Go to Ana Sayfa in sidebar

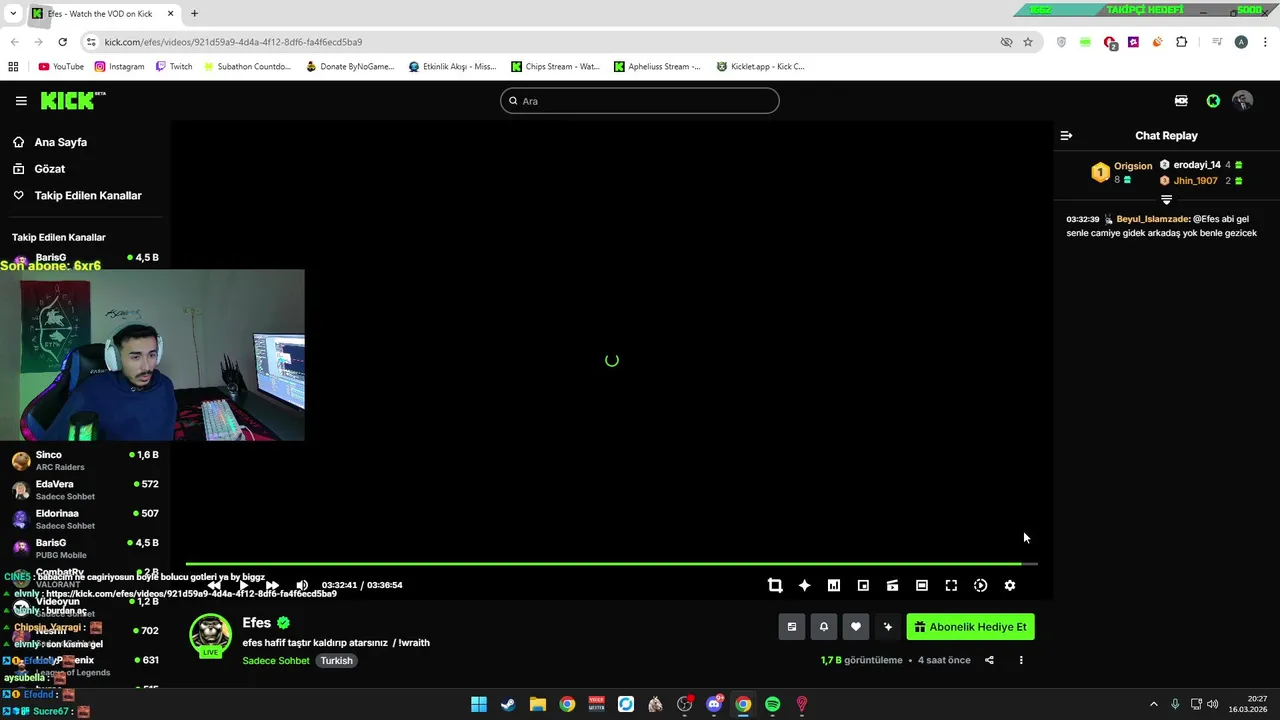[x=60, y=142]
